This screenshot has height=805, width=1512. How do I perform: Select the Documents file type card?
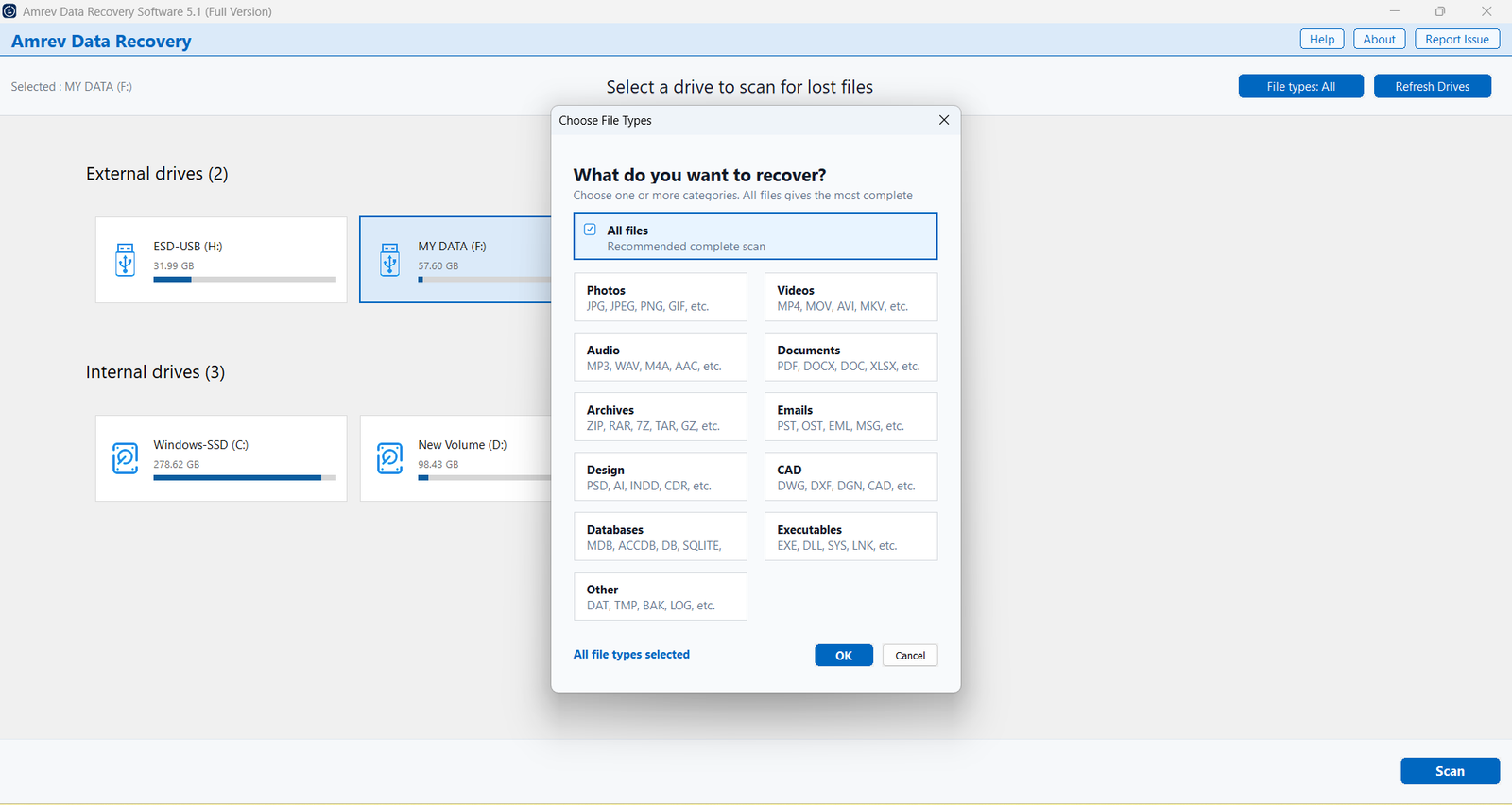pos(850,357)
